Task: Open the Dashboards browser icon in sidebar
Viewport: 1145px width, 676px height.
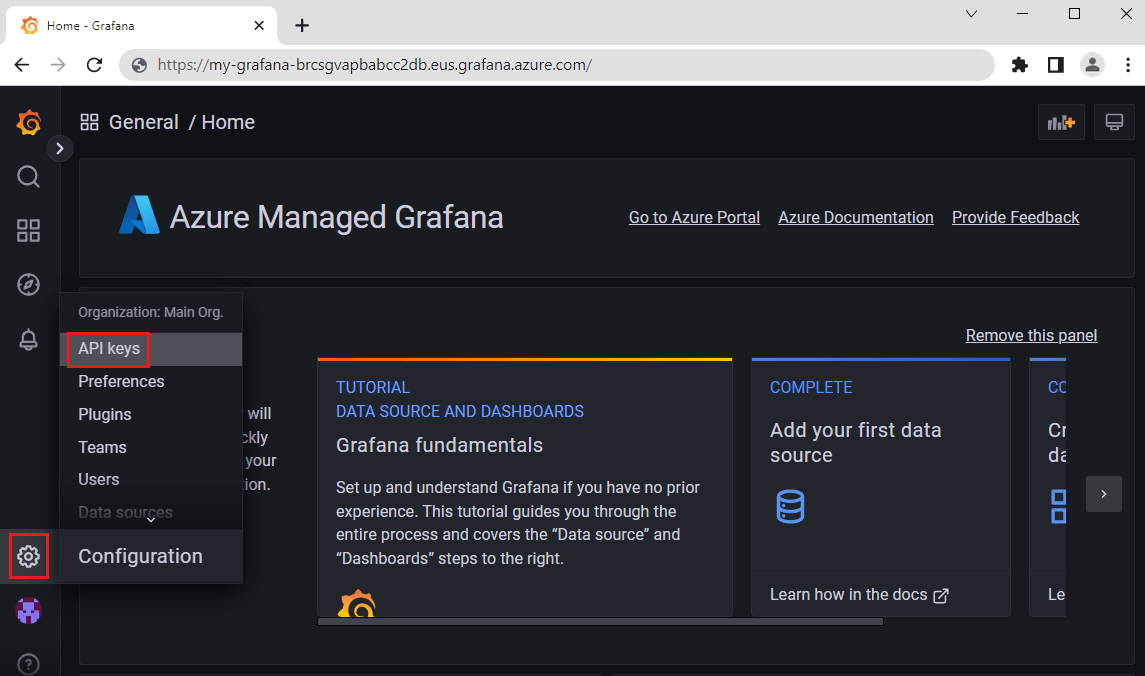Action: (28, 230)
